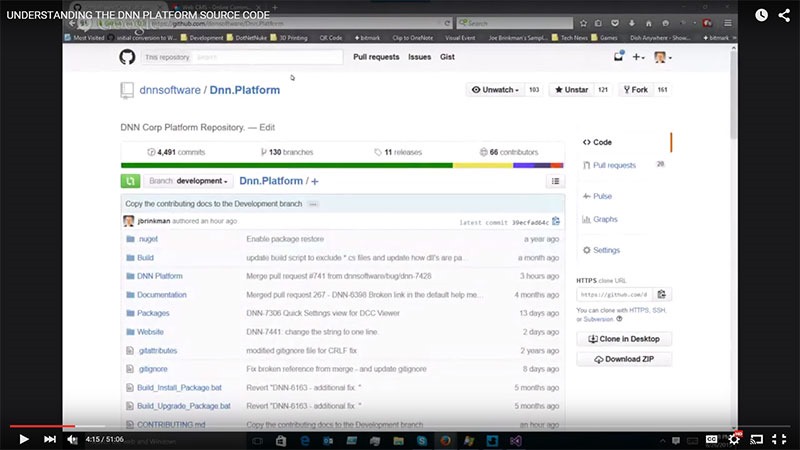Seek on the video progress bar

(400, 426)
